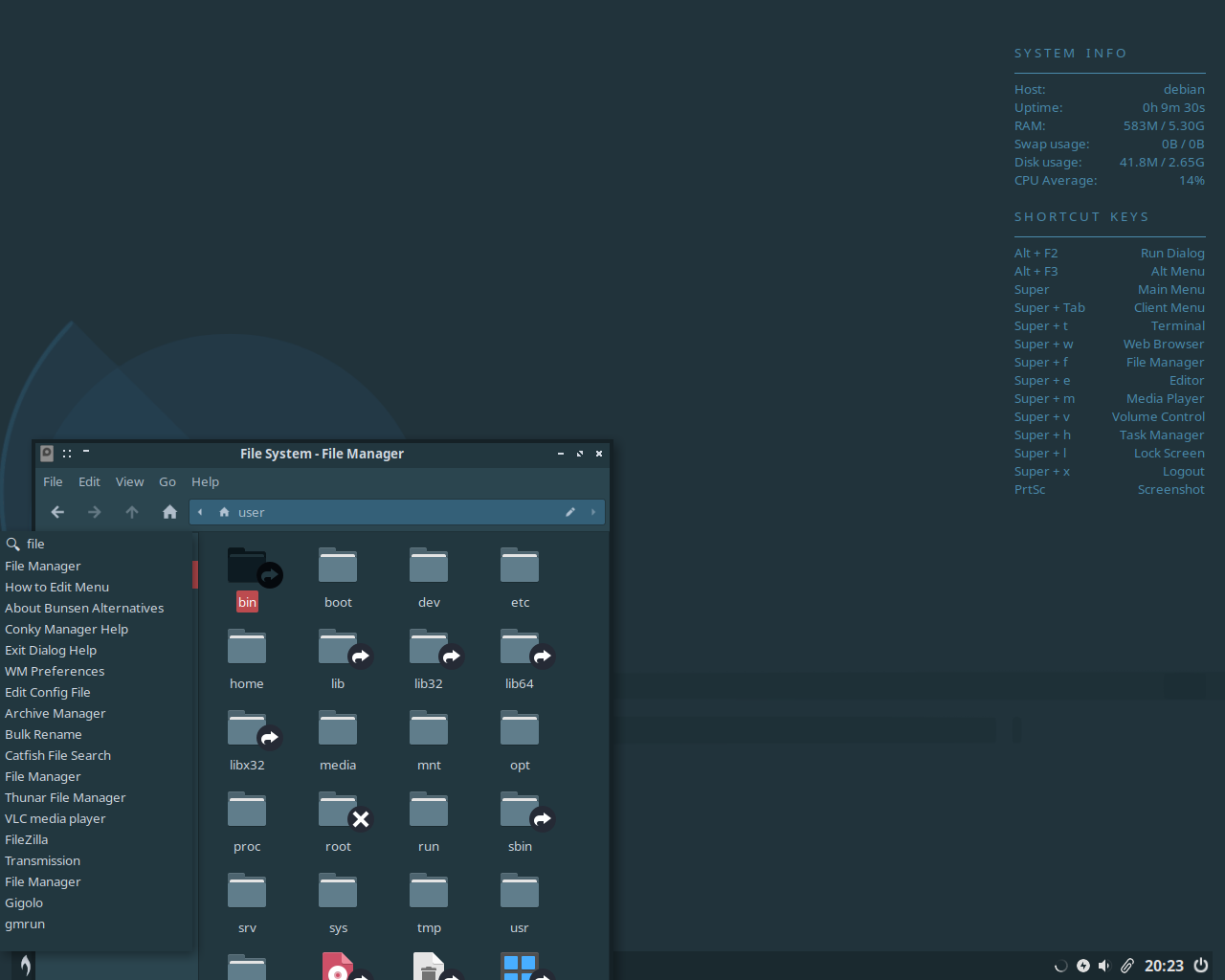Select the bin folder icon
This screenshot has width=1225, height=980.
247,567
